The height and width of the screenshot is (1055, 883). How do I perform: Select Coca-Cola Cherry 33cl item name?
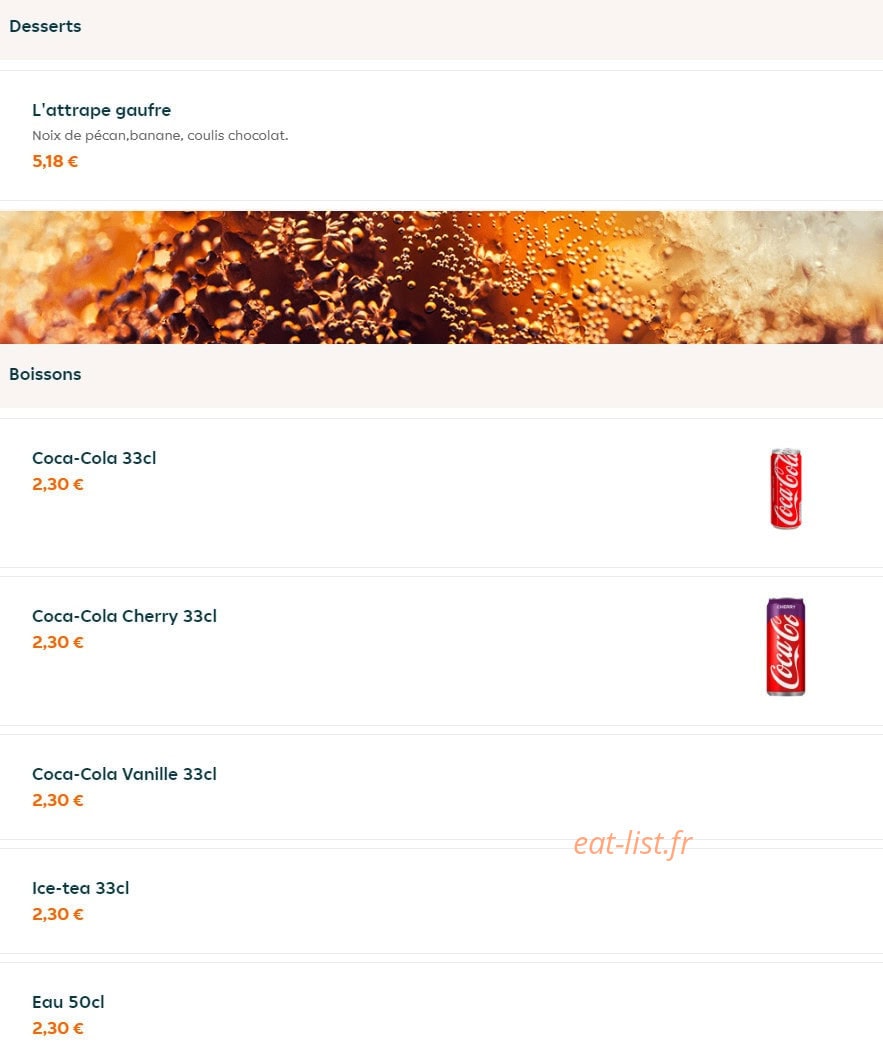point(125,616)
